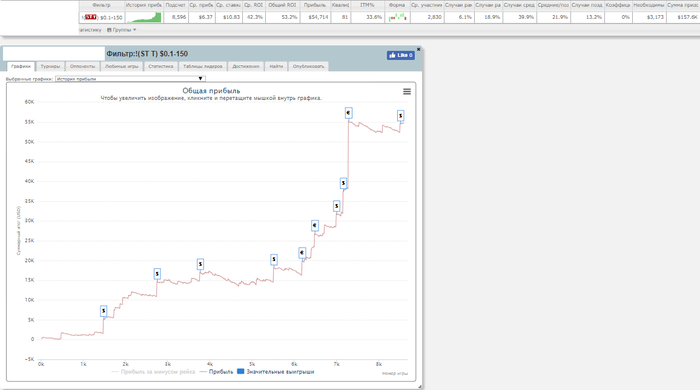Screen dimensions: 700x390
Task: Click the red ST filter badge
Action: click(x=91, y=17)
